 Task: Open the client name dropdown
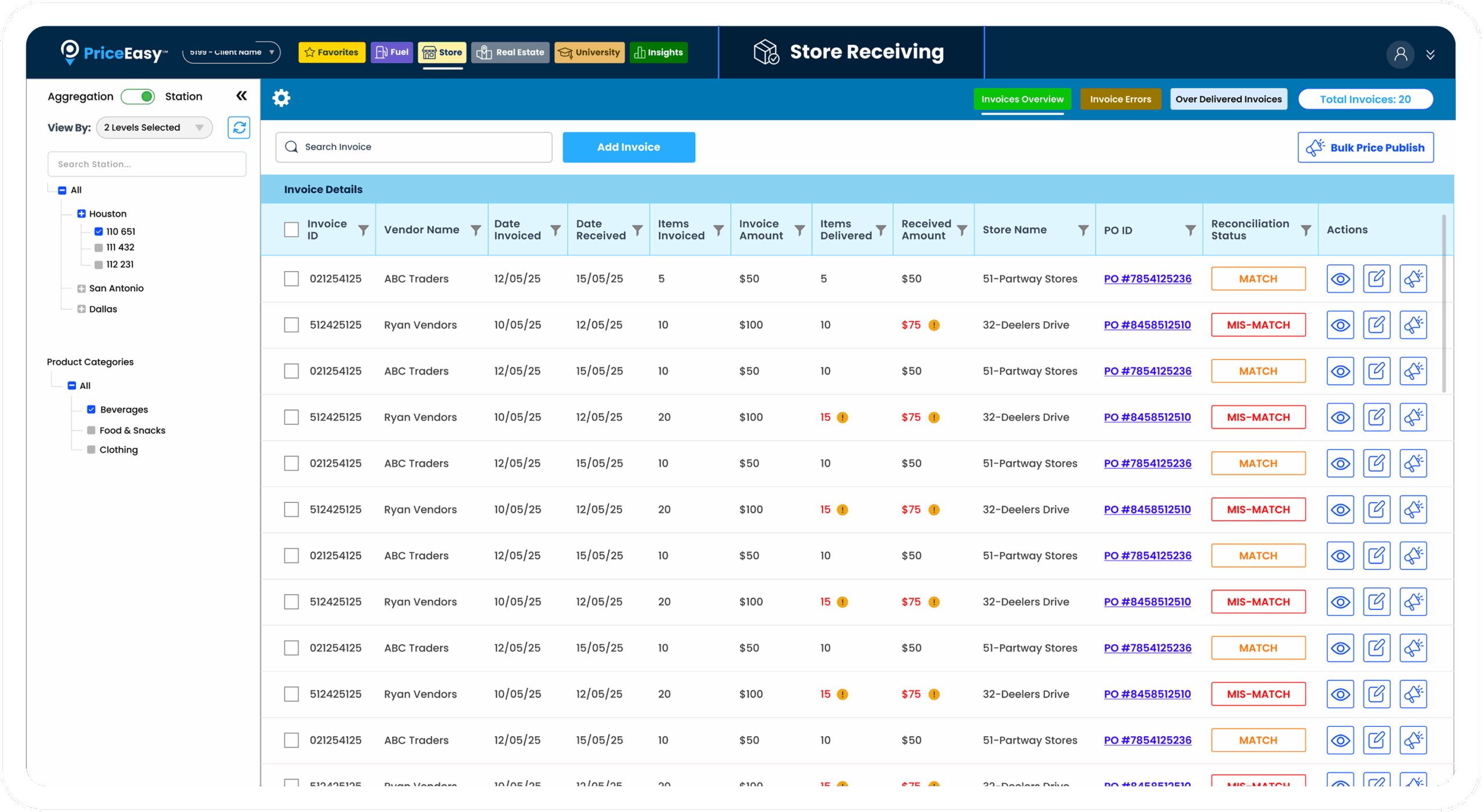coord(230,53)
